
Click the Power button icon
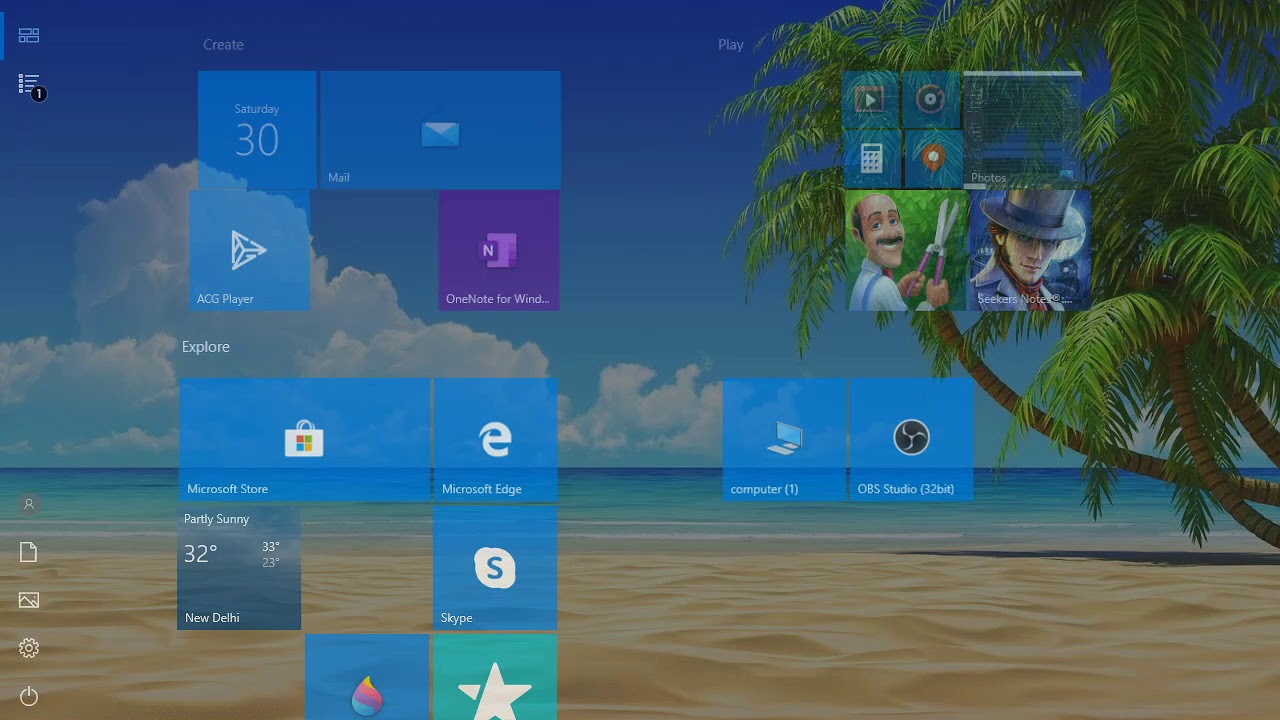click(29, 696)
